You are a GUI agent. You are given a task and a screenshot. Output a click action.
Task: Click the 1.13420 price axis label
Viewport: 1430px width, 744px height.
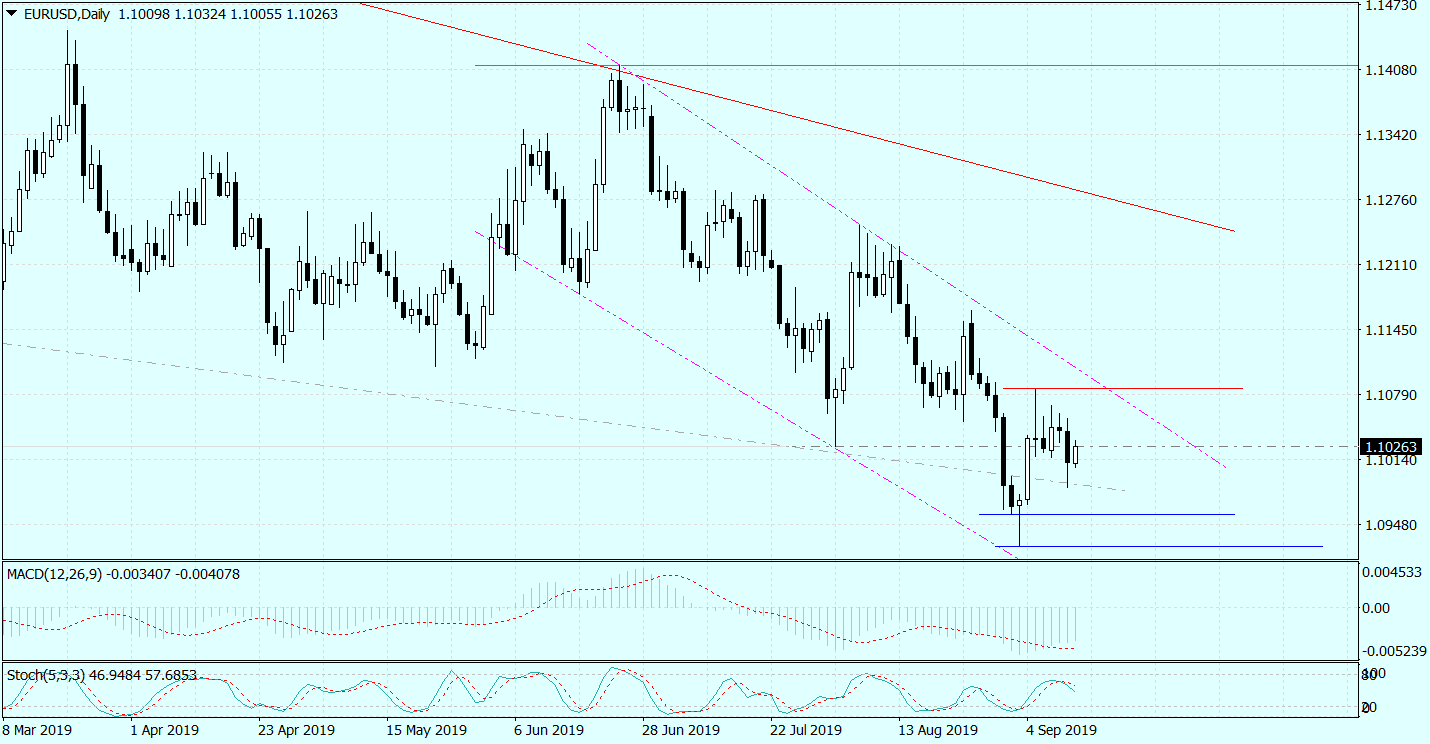point(1391,135)
